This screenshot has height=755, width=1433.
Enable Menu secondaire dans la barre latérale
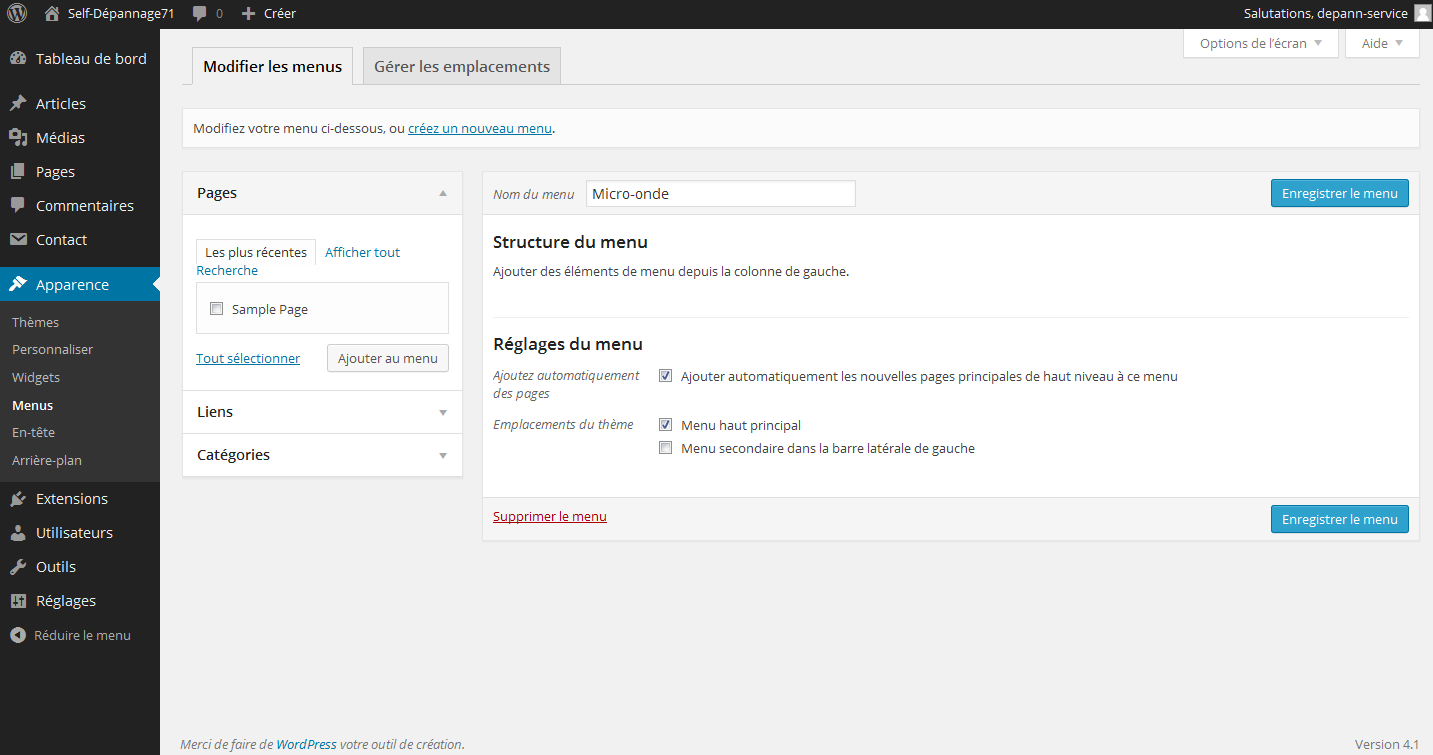point(666,447)
